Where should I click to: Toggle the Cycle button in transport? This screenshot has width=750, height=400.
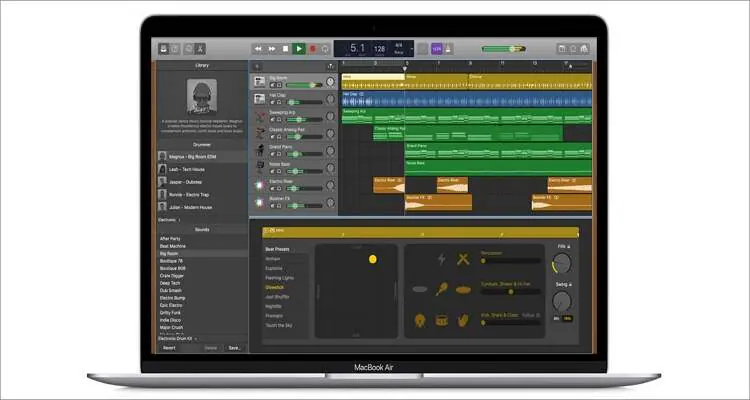(x=325, y=49)
